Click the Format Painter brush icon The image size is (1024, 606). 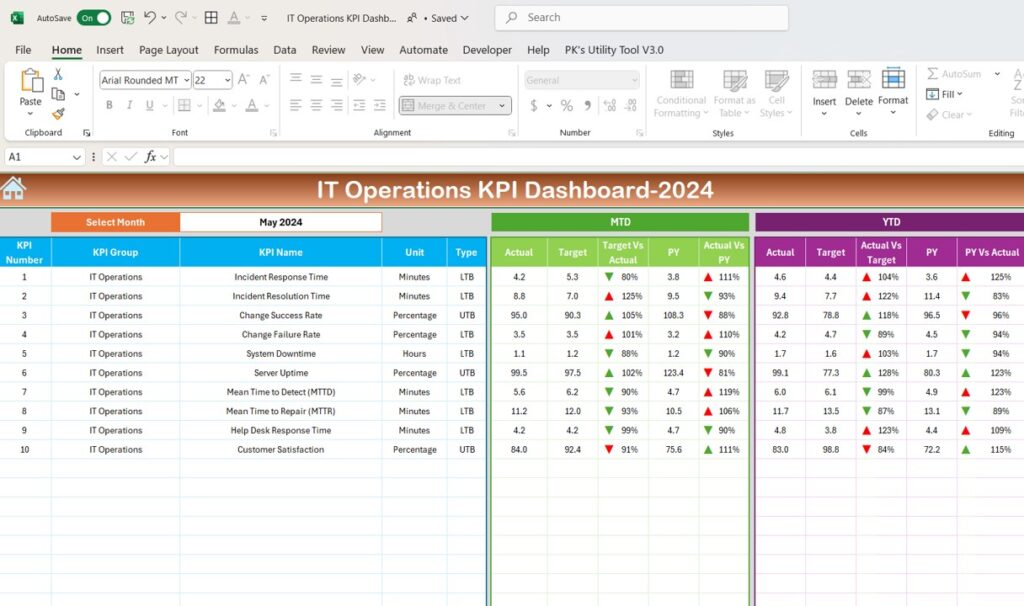point(58,114)
